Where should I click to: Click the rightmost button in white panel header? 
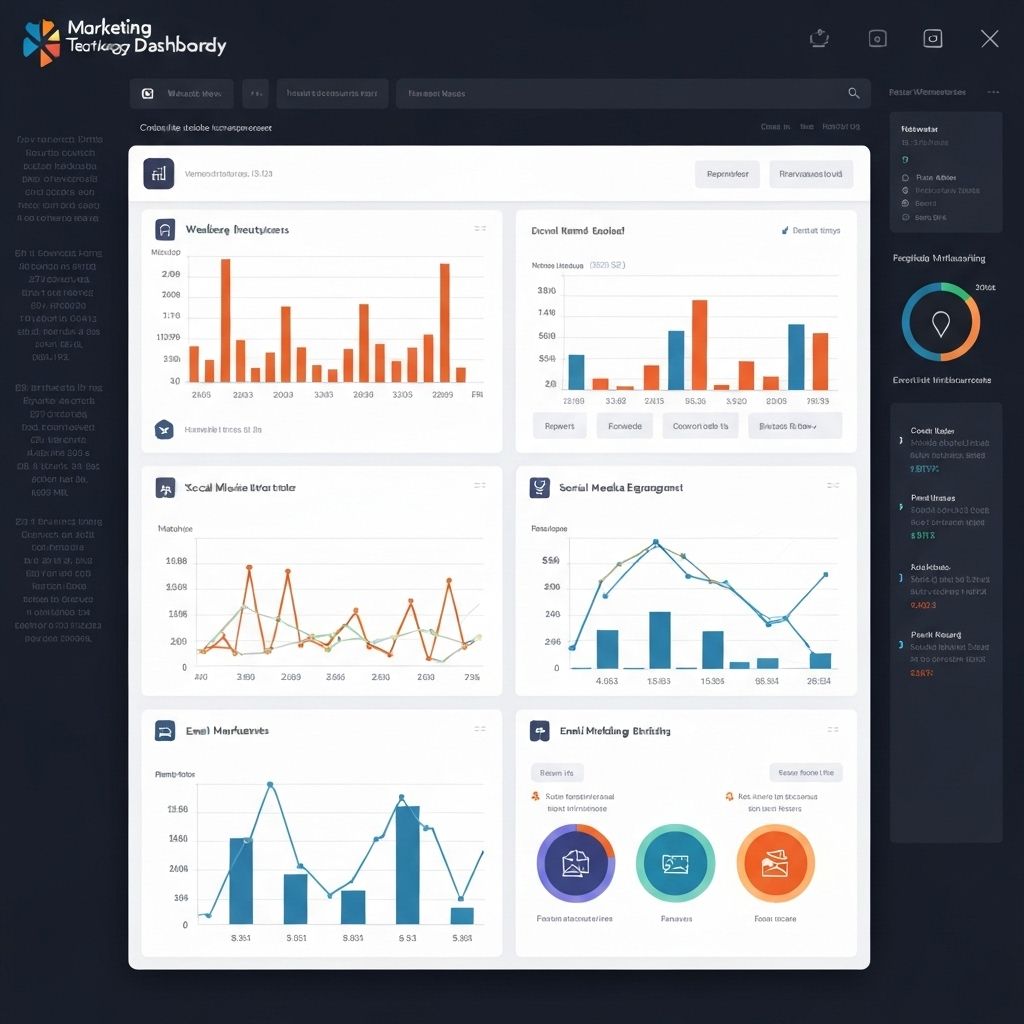[x=810, y=174]
